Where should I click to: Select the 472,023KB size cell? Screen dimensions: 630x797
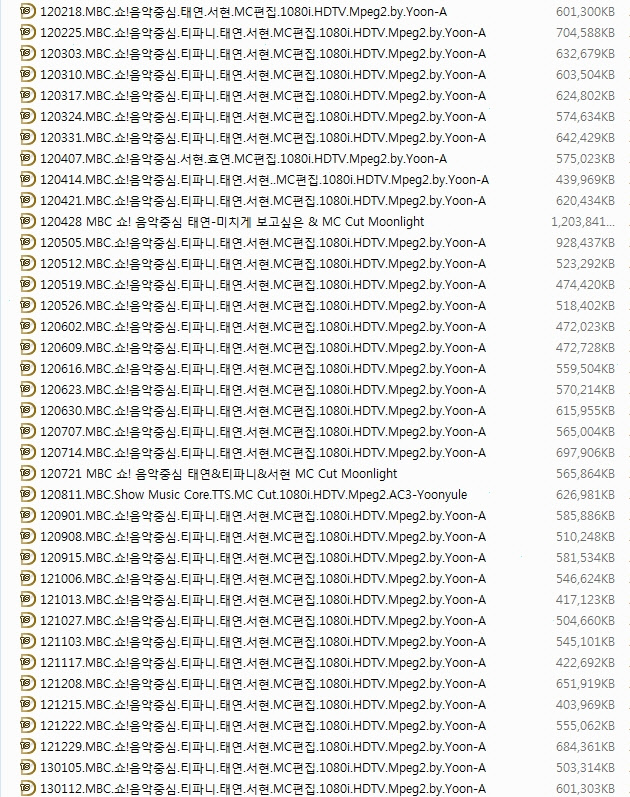click(585, 326)
